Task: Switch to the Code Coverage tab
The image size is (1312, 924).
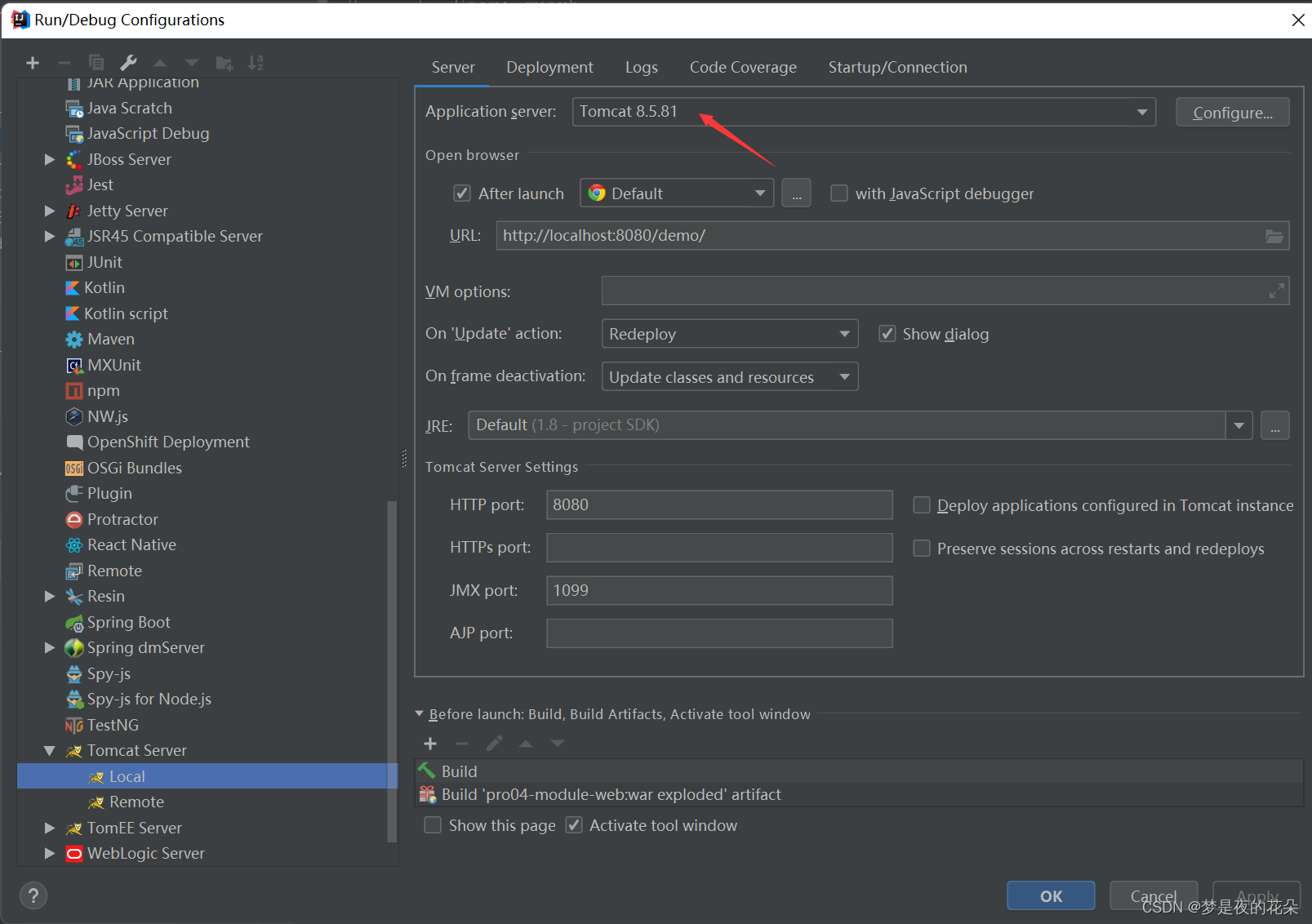Action: tap(743, 67)
